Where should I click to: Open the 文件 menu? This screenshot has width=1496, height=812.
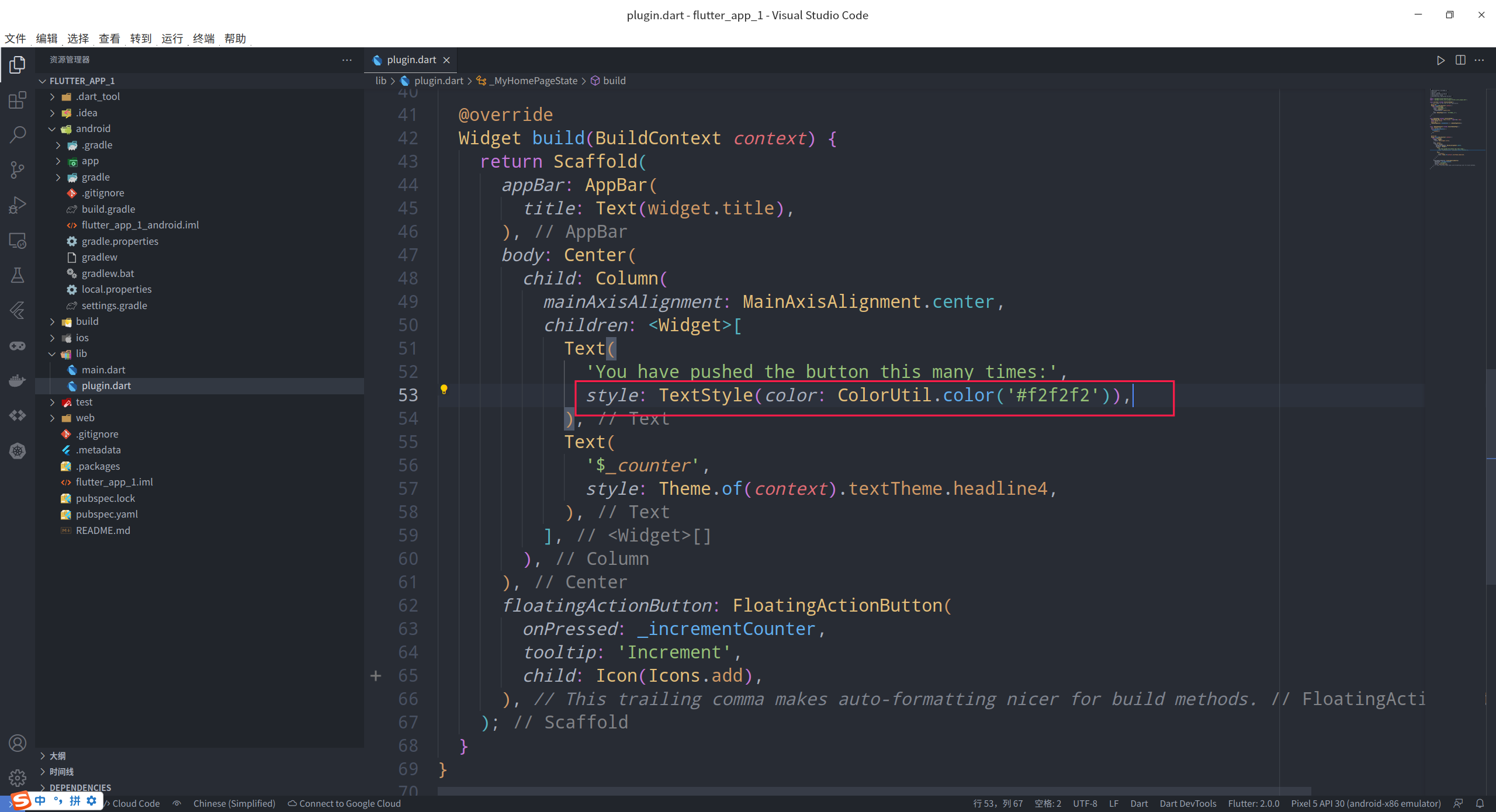point(15,39)
